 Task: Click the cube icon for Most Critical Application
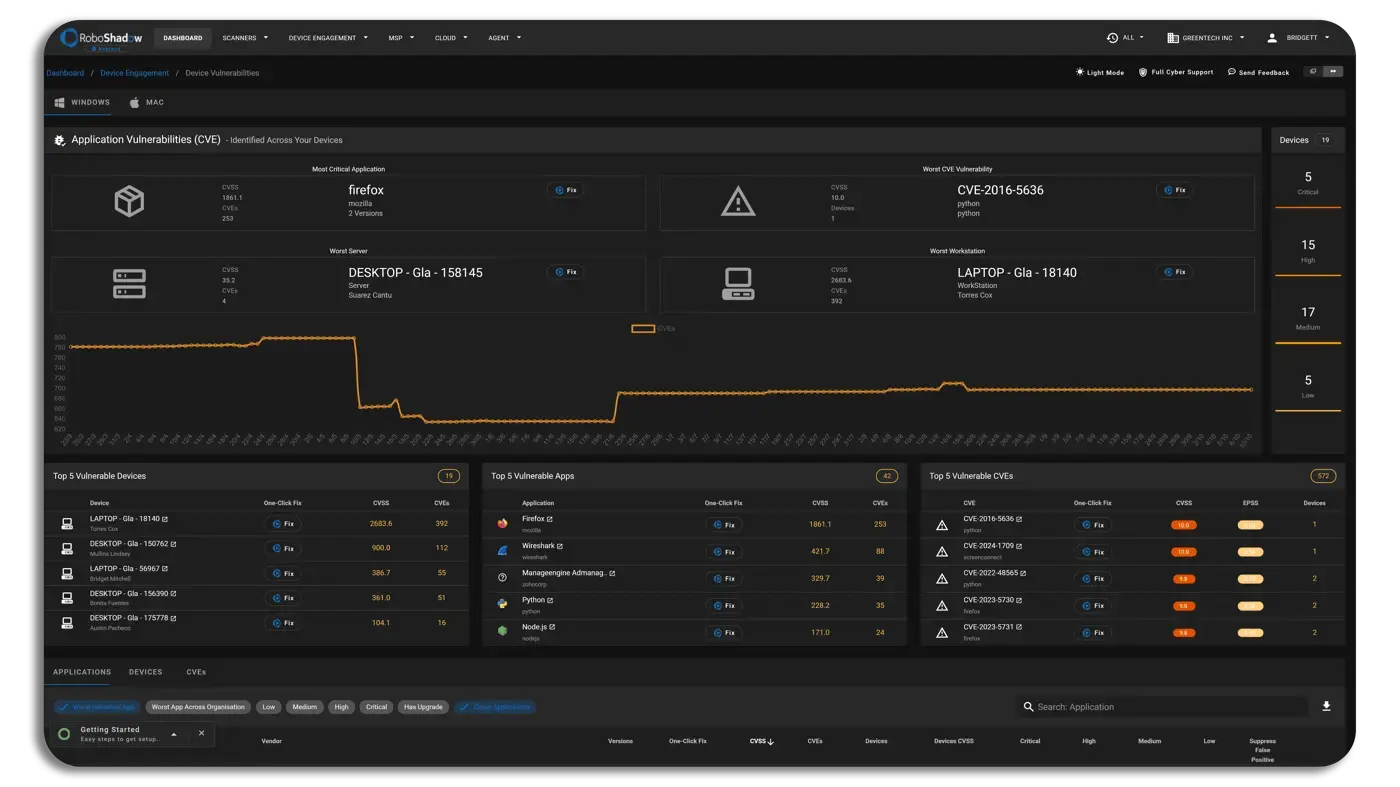(x=129, y=201)
